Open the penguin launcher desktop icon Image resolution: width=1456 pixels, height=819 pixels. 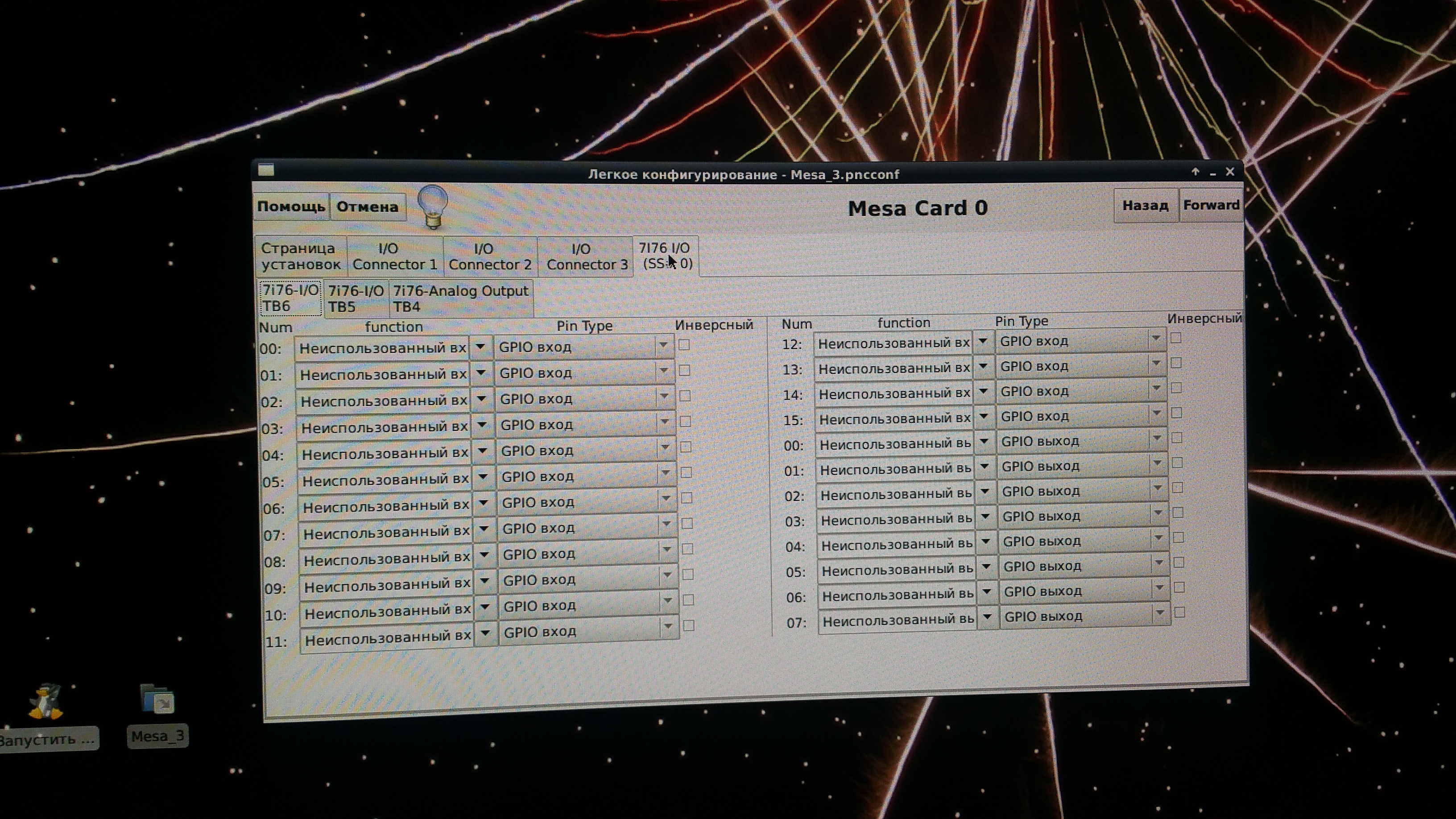pos(46,702)
